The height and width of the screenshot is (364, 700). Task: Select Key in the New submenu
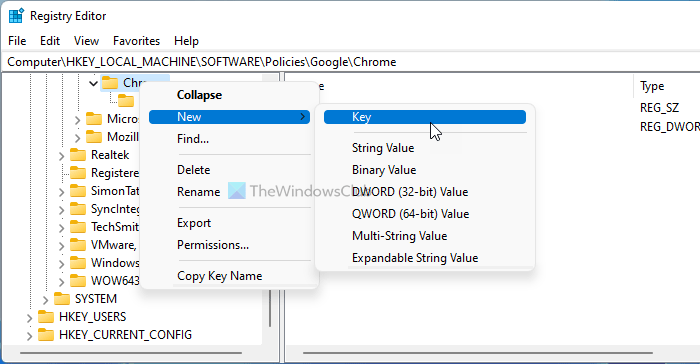point(425,117)
